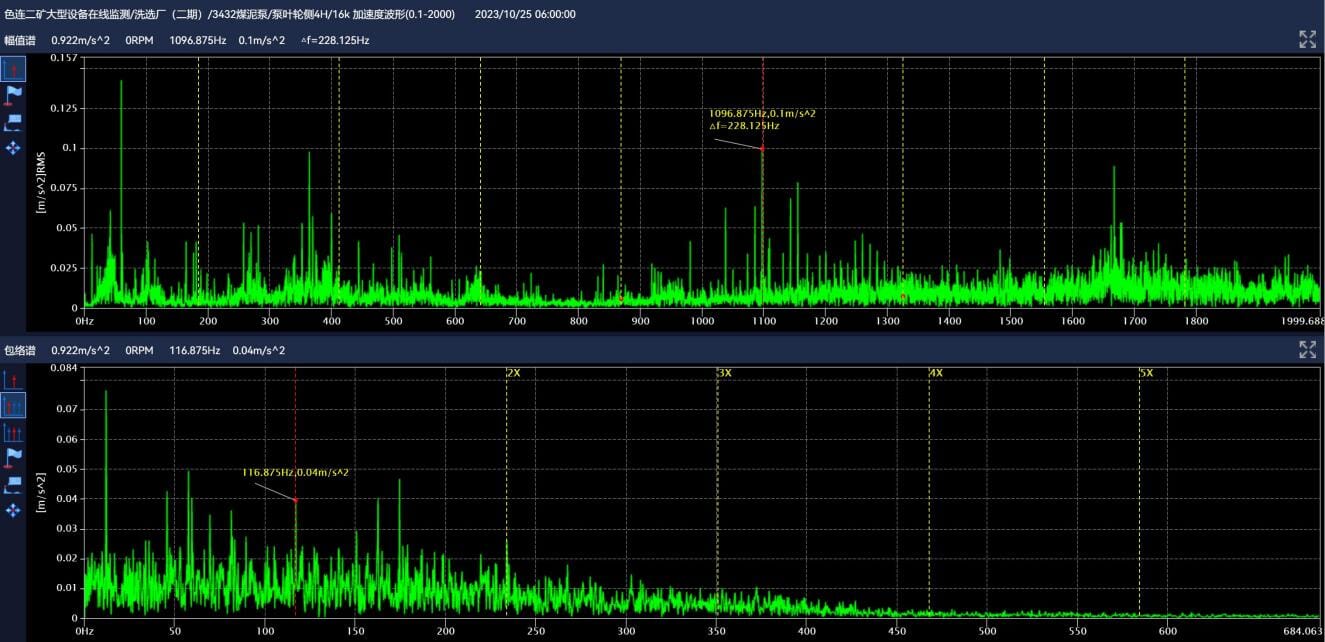
Task: Click the 3X harmonic marker label
Action: coord(724,373)
